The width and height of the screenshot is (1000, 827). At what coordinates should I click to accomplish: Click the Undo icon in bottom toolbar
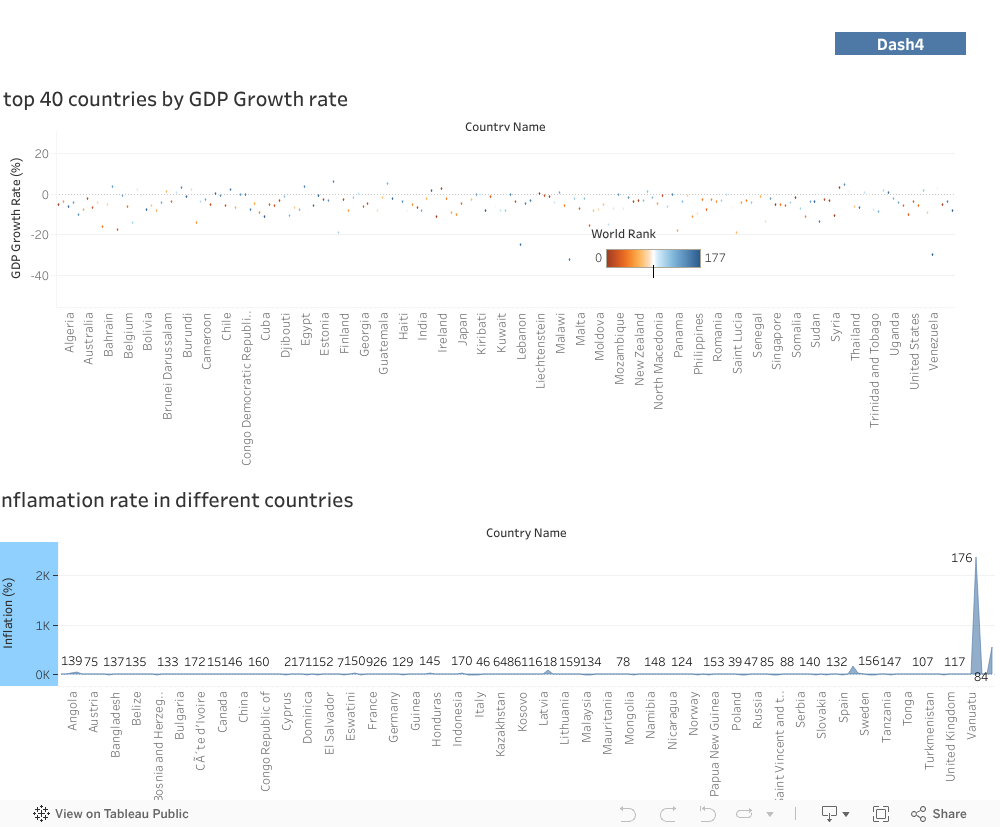click(x=628, y=813)
